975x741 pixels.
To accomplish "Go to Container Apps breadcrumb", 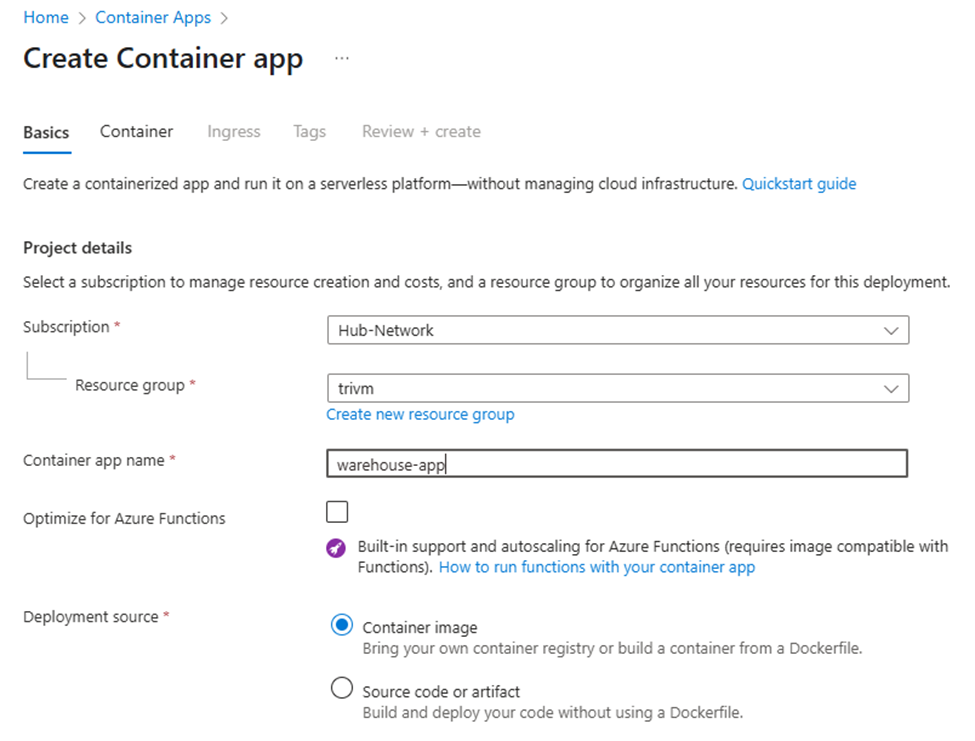I will point(153,17).
